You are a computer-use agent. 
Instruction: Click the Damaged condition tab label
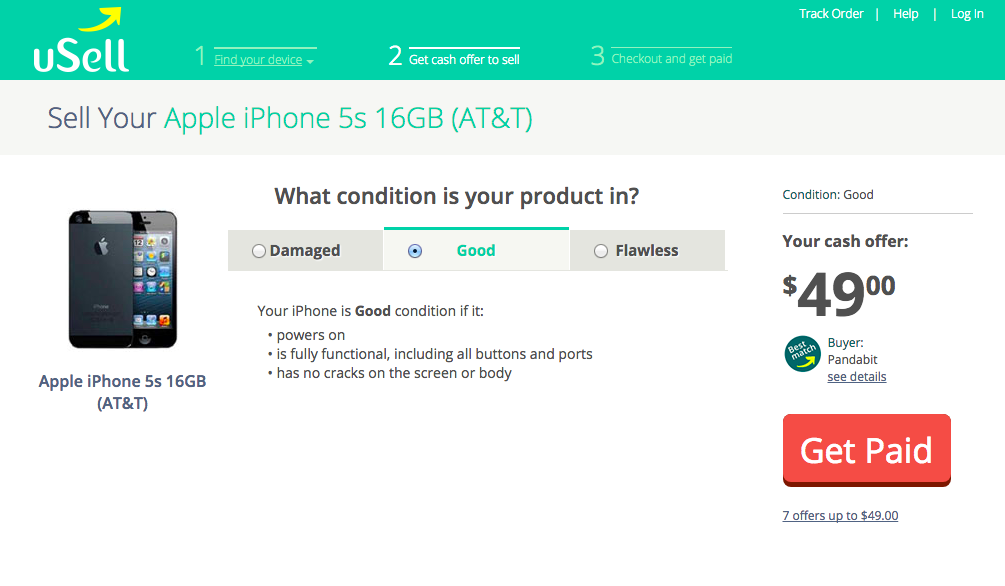[x=304, y=251]
